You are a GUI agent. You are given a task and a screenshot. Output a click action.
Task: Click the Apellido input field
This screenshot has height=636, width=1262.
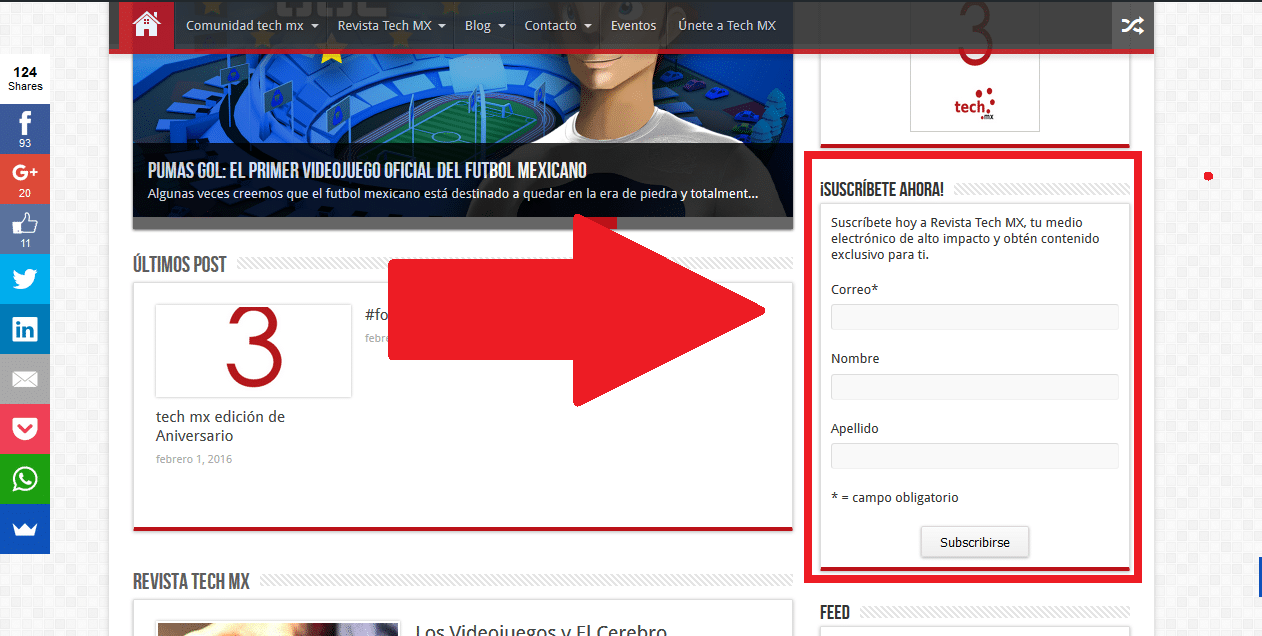point(975,456)
